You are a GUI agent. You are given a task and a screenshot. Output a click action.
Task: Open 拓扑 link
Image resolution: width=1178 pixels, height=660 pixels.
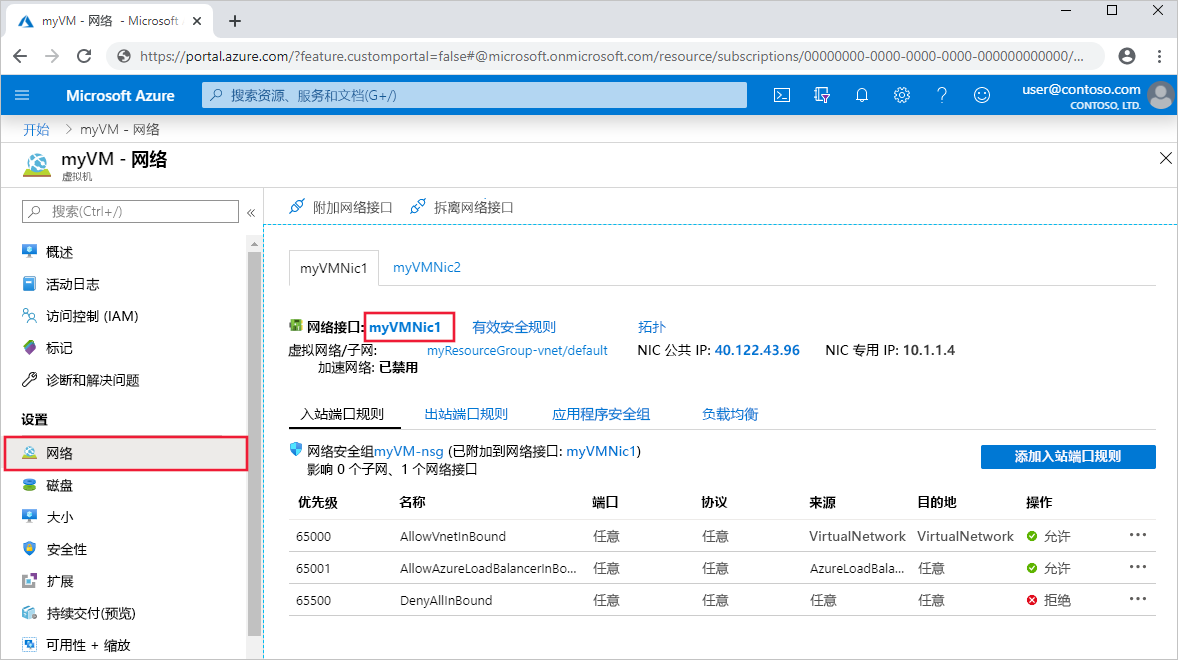[x=651, y=327]
